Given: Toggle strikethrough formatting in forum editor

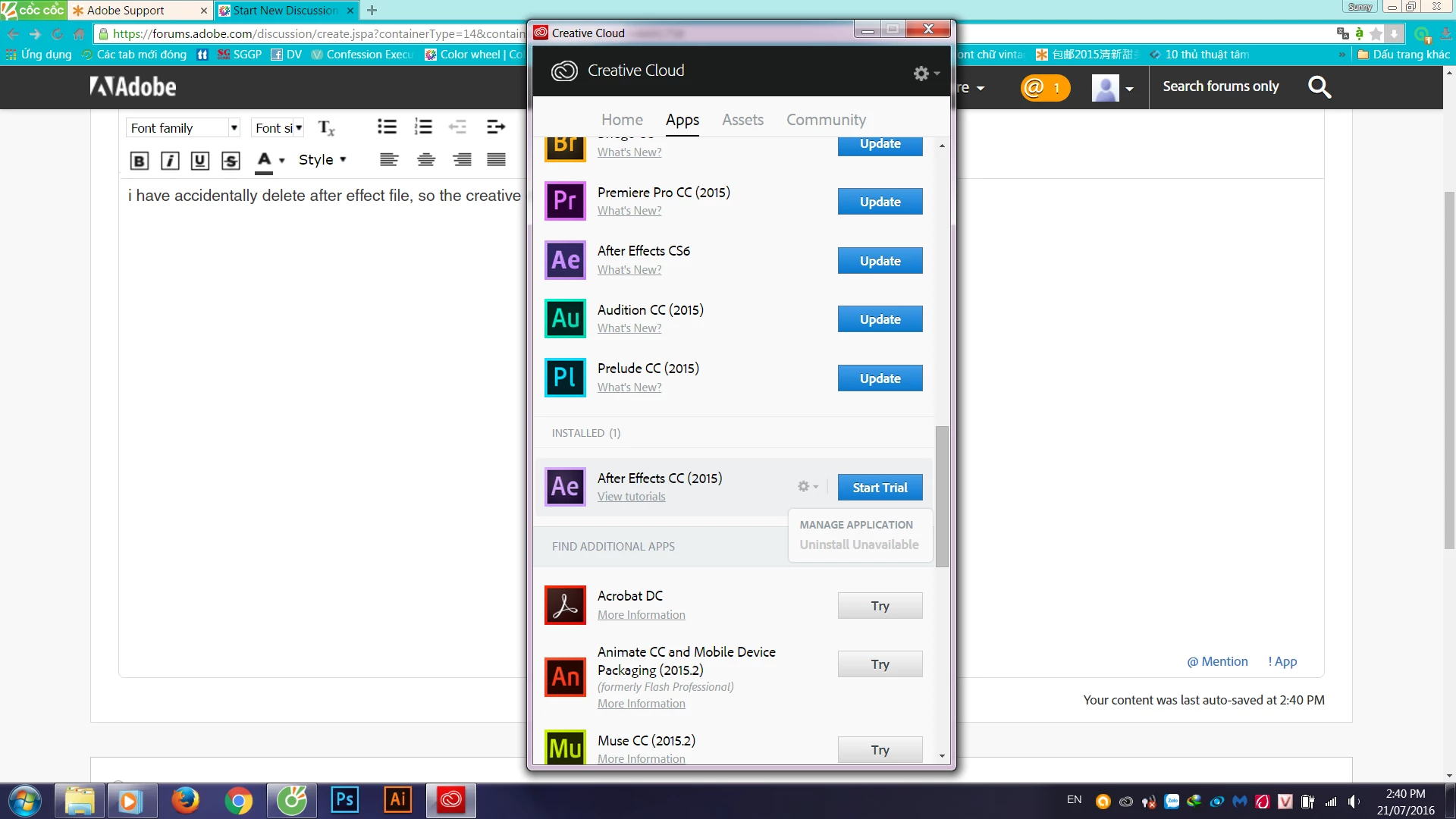Looking at the screenshot, I should click(231, 160).
